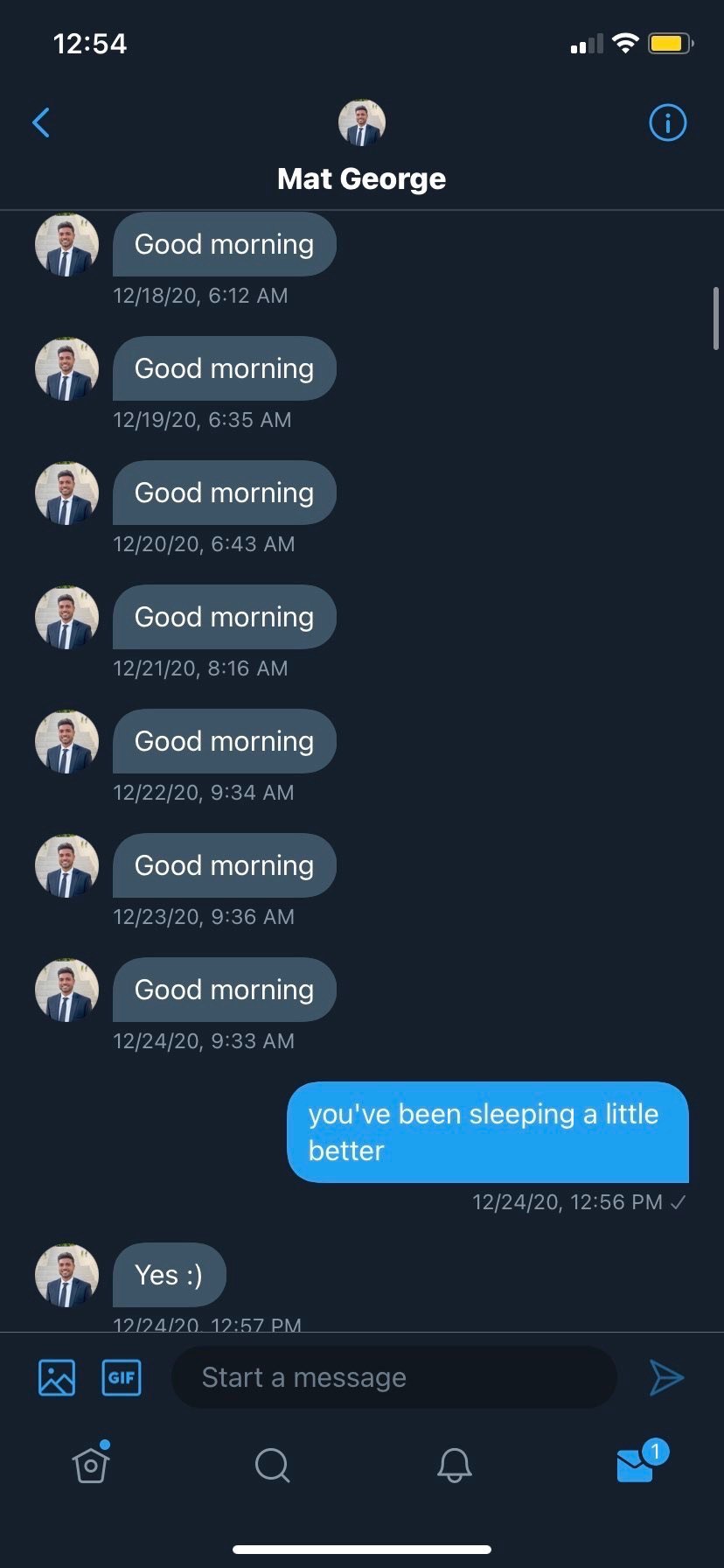Open the Search tab magnifier
Image resolution: width=724 pixels, height=1568 pixels.
(272, 1464)
